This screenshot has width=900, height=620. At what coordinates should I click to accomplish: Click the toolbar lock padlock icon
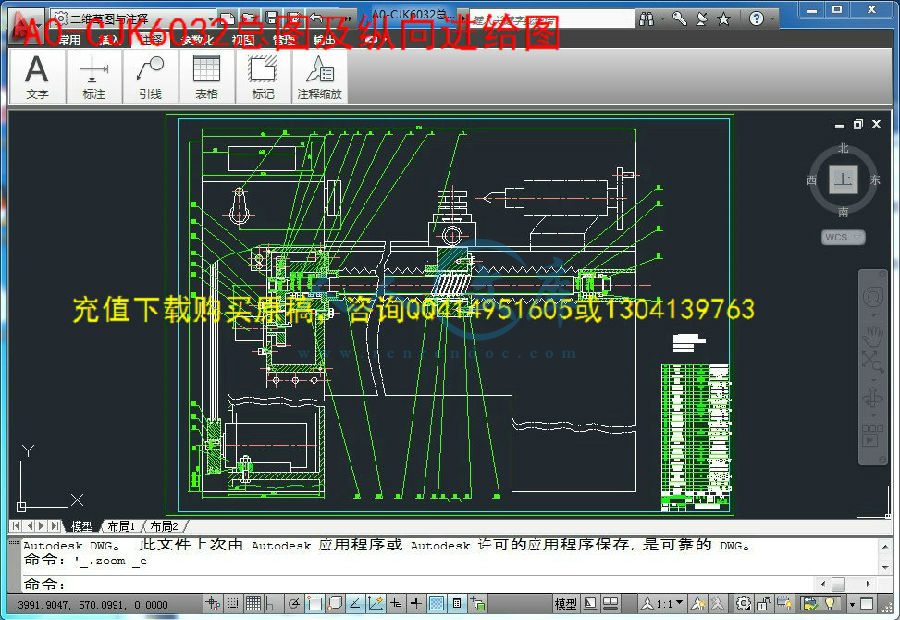[x=764, y=603]
